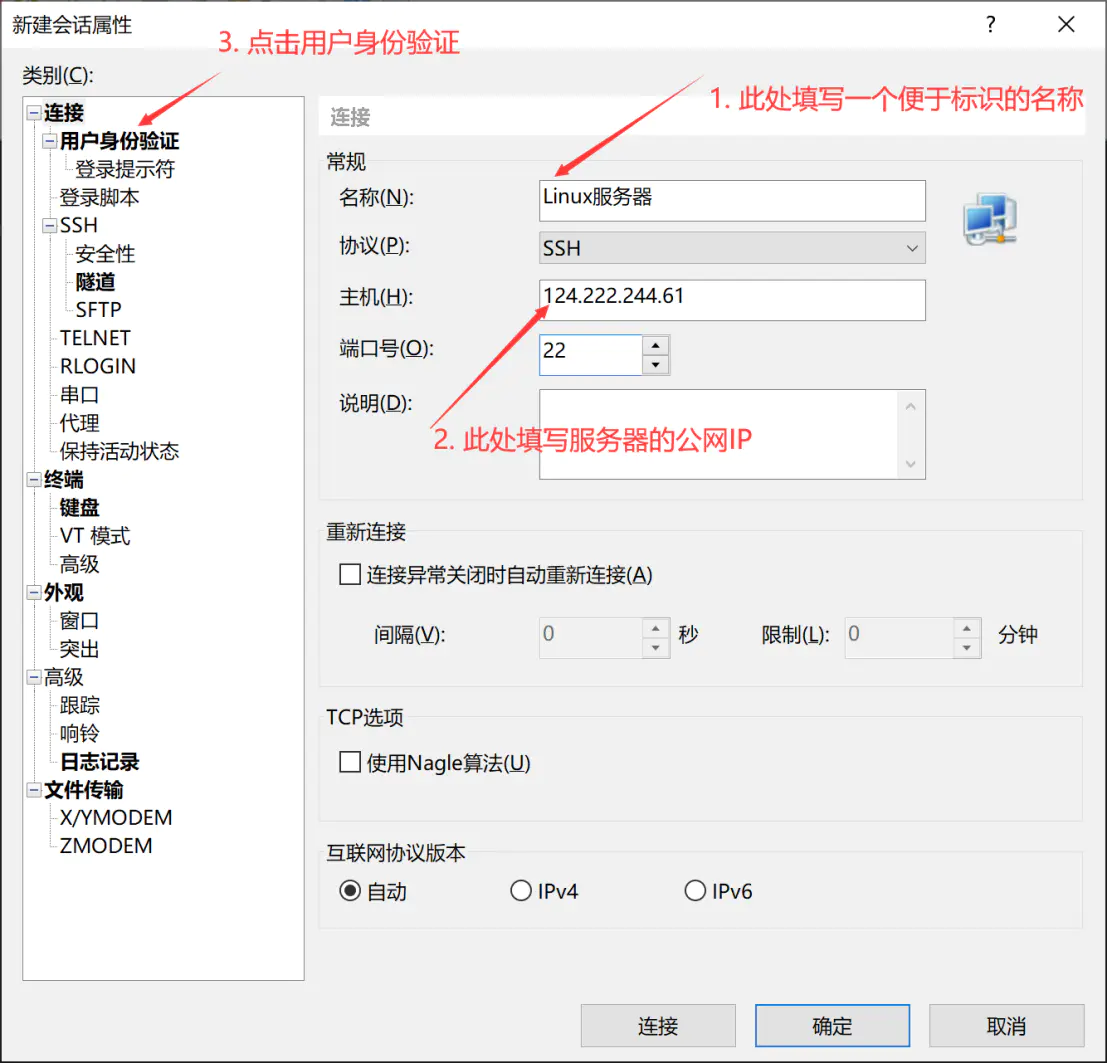Select the IPv6 protocol version
1108x1064 pixels.
tap(695, 890)
